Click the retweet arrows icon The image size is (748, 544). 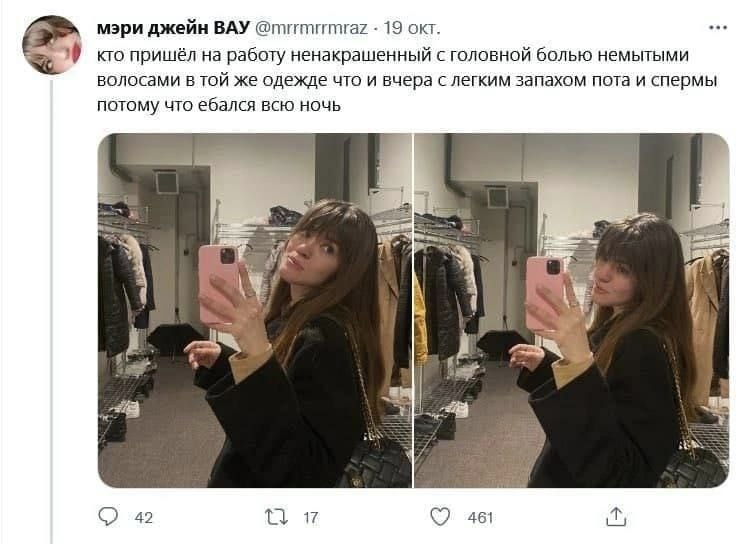coord(277,517)
